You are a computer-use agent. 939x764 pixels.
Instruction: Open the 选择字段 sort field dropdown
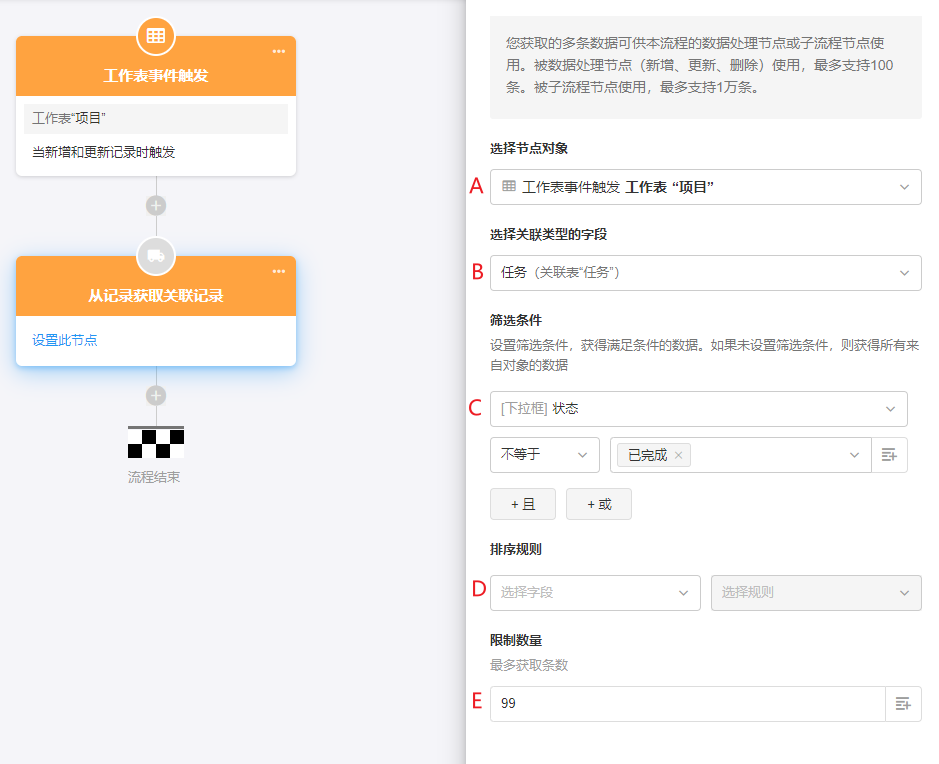[x=594, y=592]
